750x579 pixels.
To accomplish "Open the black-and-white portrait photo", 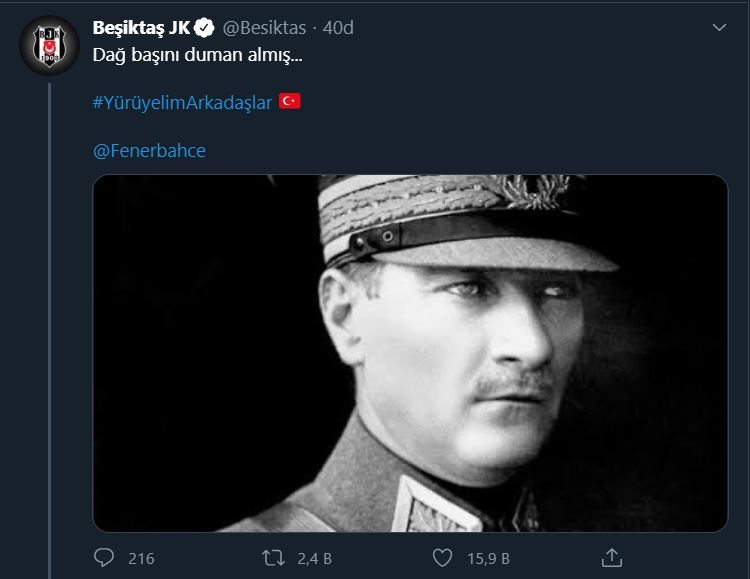I will (x=410, y=400).
